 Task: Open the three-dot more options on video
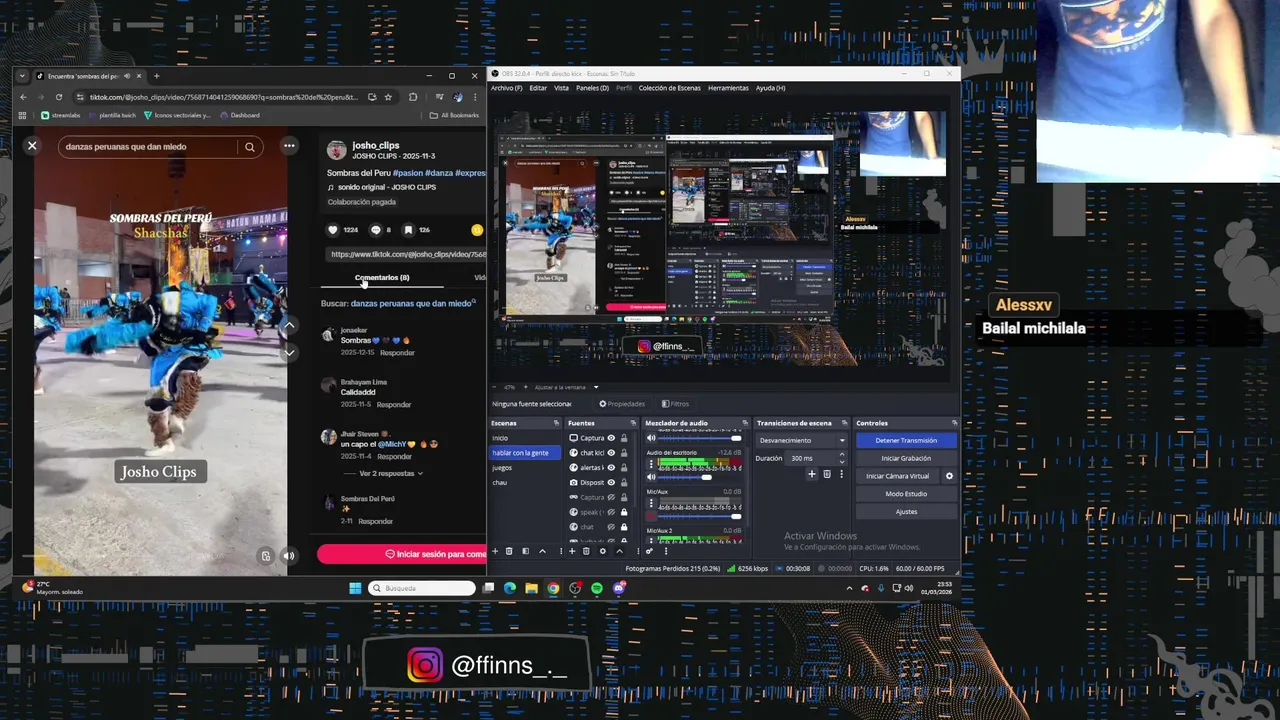pyautogui.click(x=289, y=146)
